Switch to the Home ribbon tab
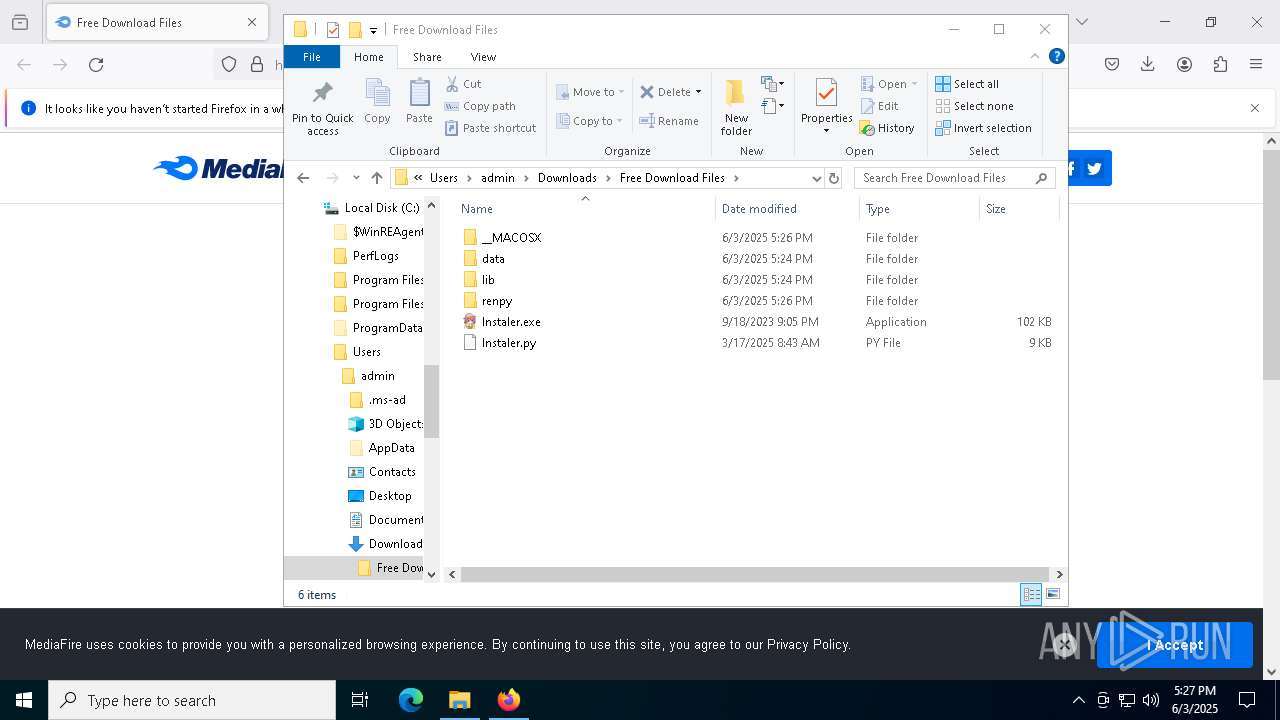Image resolution: width=1280 pixels, height=720 pixels. pyautogui.click(x=369, y=57)
